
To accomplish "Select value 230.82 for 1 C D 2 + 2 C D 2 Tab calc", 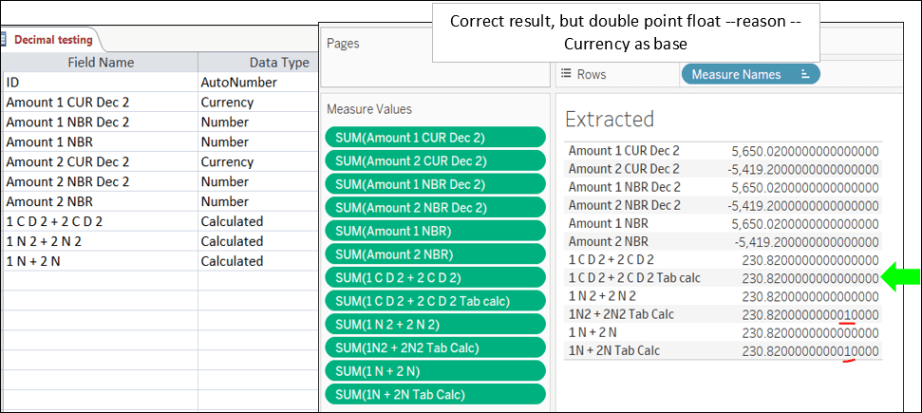I will coord(811,278).
